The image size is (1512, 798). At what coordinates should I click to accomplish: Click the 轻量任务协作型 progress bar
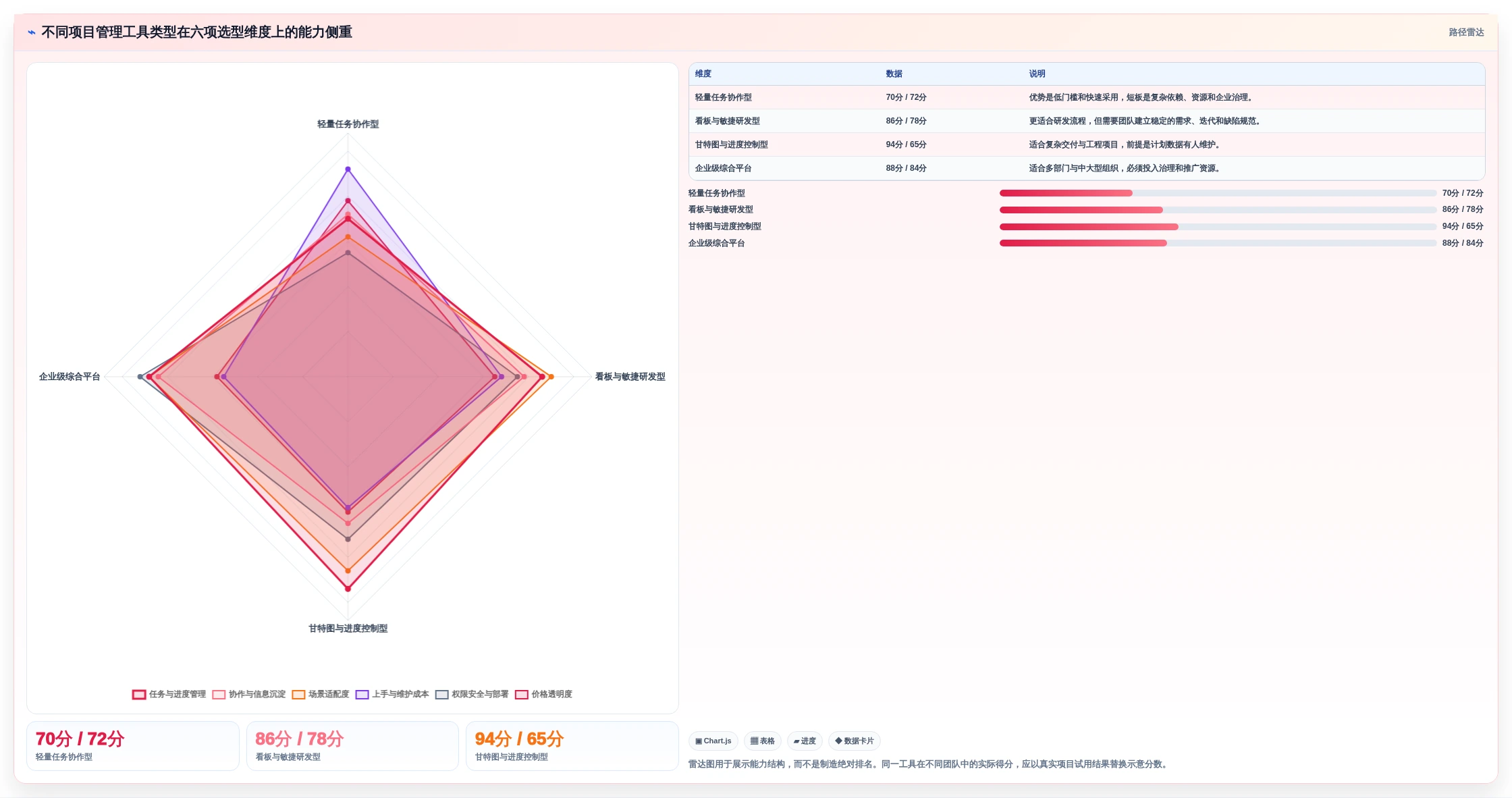[x=1218, y=193]
